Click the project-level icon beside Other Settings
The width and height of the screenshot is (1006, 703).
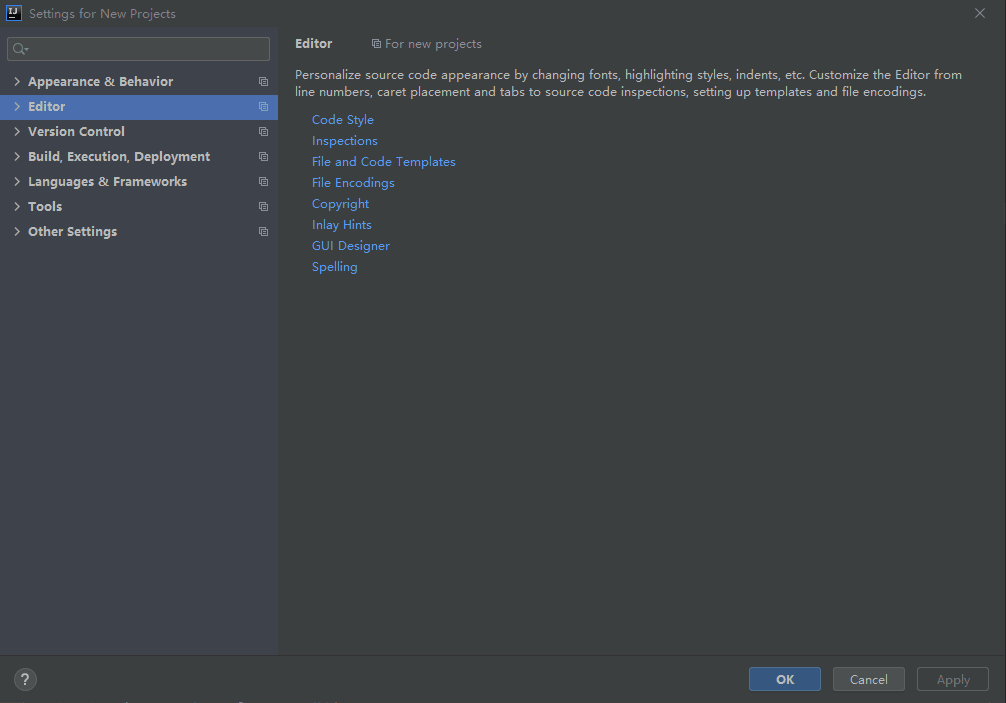point(263,232)
